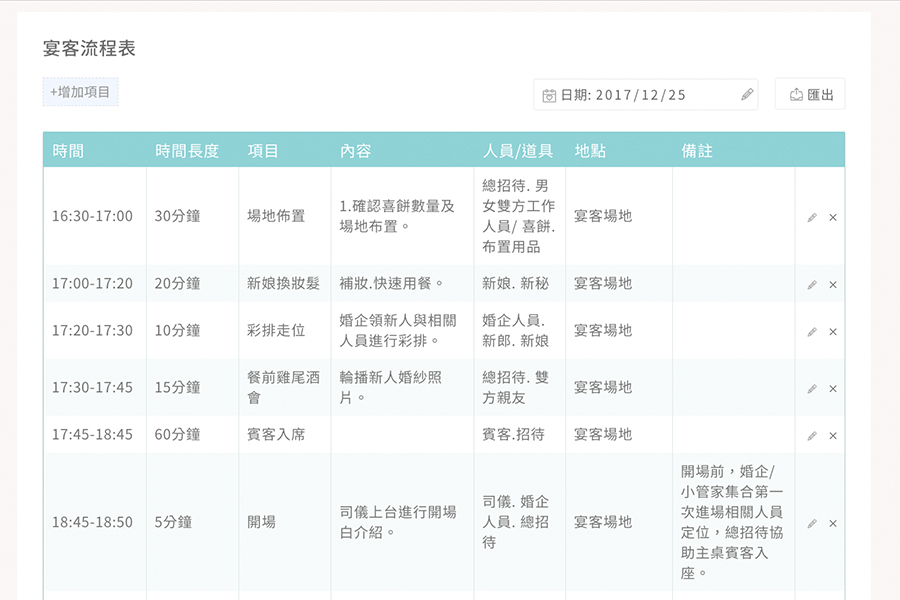Click the 時間 column header

pos(69,151)
